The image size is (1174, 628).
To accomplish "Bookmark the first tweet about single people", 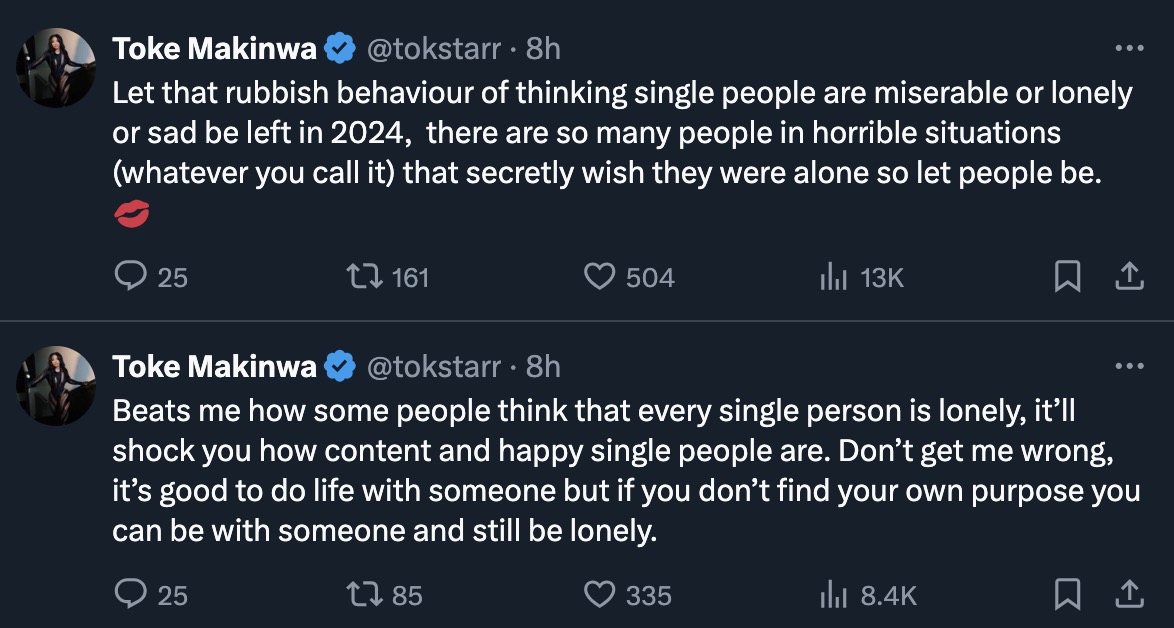I will [1067, 276].
